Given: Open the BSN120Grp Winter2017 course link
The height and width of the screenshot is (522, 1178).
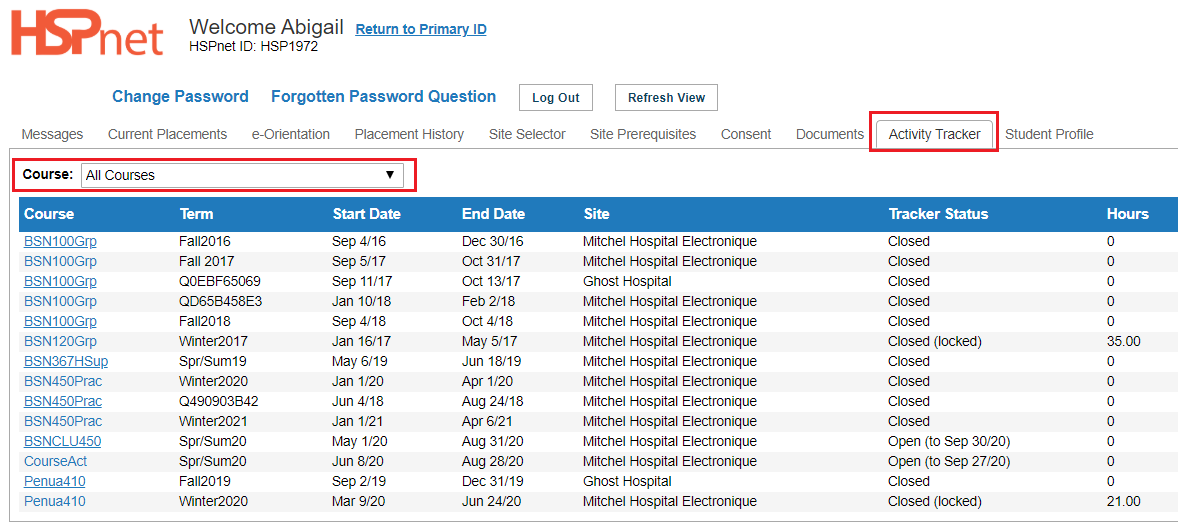Looking at the screenshot, I should [60, 341].
